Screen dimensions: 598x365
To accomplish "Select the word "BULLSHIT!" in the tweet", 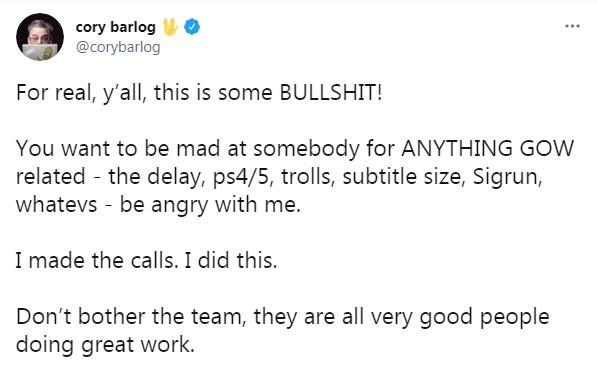I will [x=331, y=92].
